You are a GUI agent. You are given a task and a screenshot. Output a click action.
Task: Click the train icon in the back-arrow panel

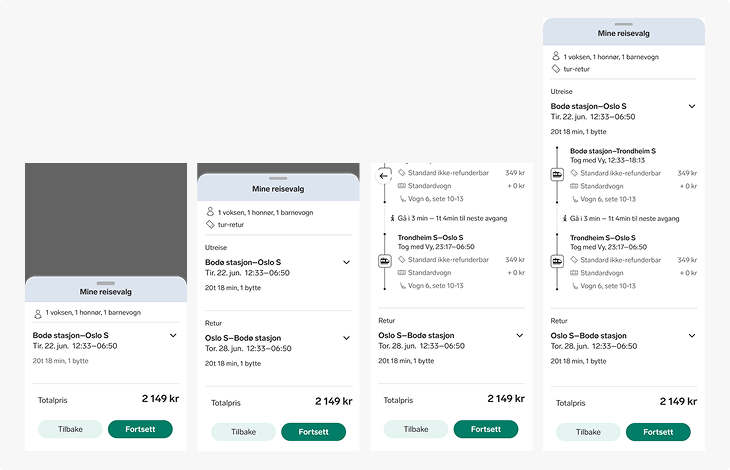click(x=385, y=261)
